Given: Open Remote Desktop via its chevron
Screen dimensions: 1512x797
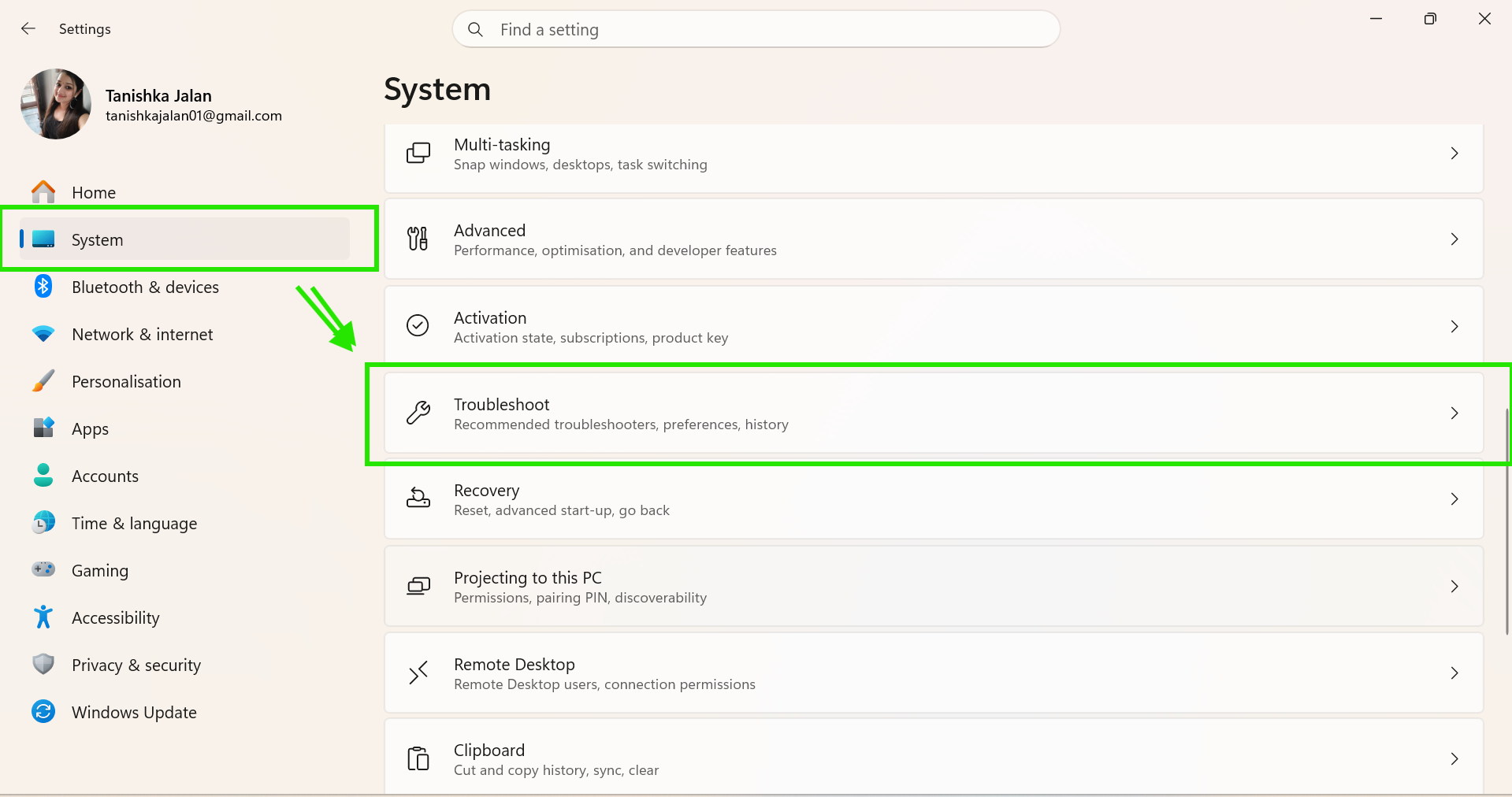Looking at the screenshot, I should coord(1454,673).
